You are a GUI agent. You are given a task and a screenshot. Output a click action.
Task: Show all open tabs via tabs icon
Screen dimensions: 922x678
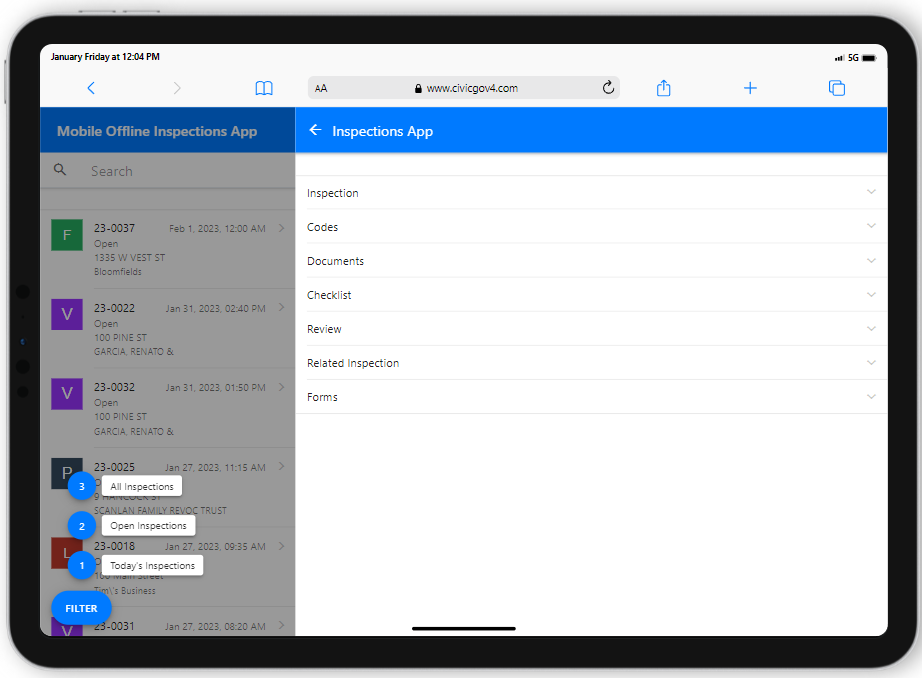pyautogui.click(x=837, y=88)
